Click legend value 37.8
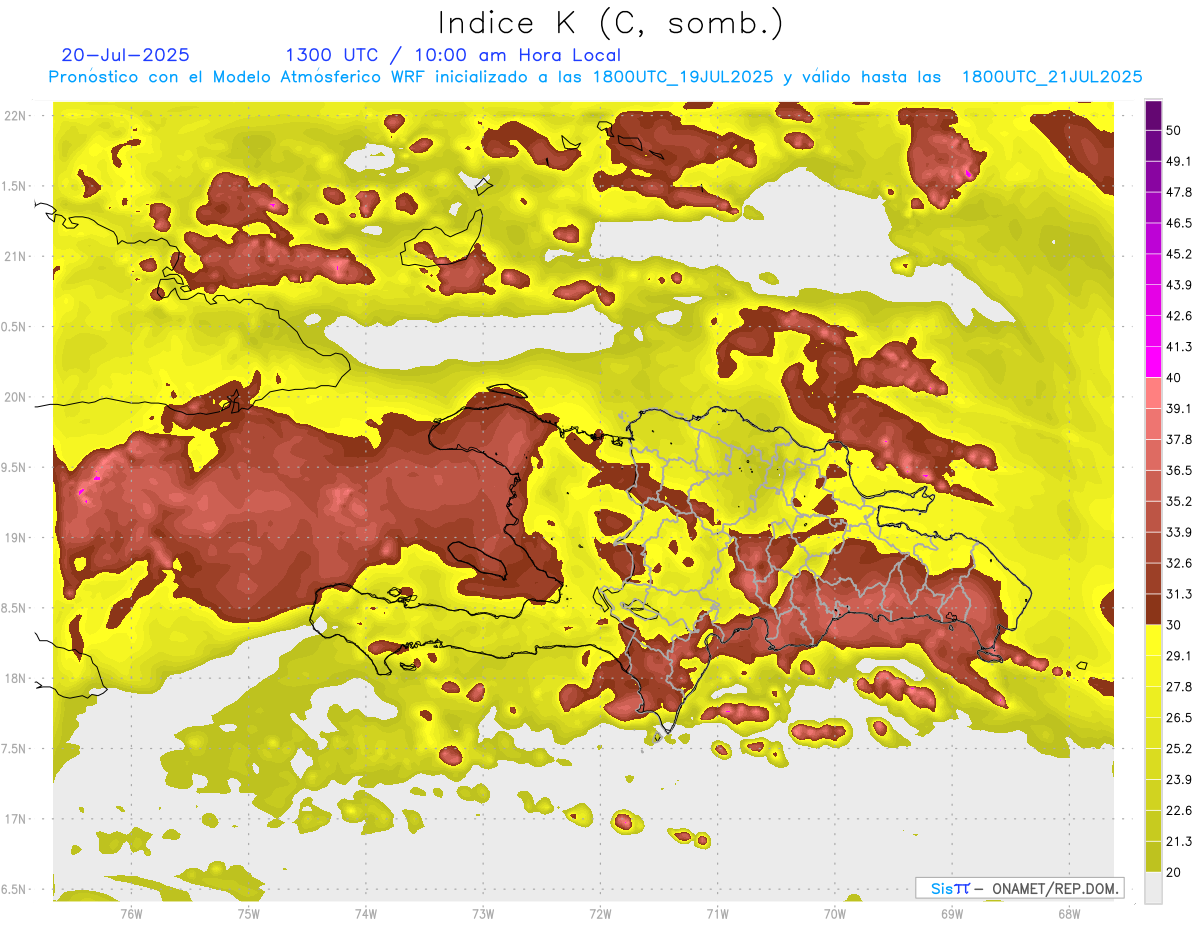The image size is (1200, 927). coord(1178,439)
